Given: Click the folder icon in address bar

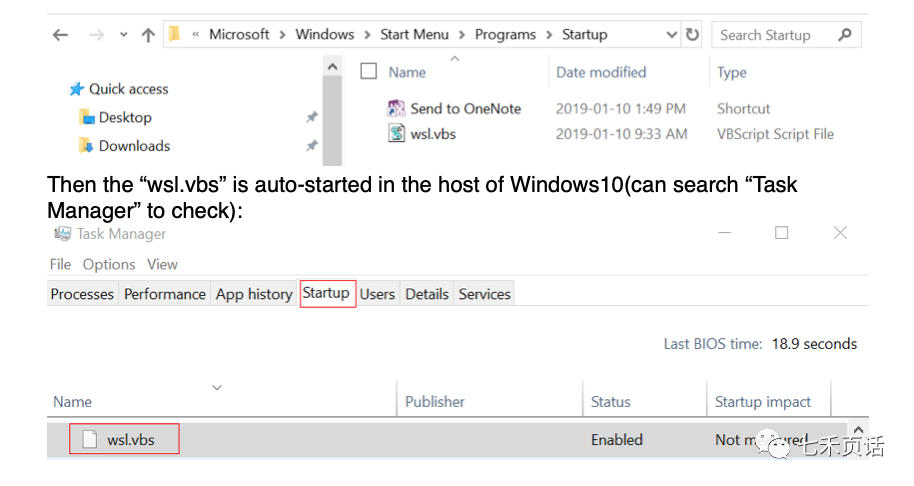Looking at the screenshot, I should 174,34.
